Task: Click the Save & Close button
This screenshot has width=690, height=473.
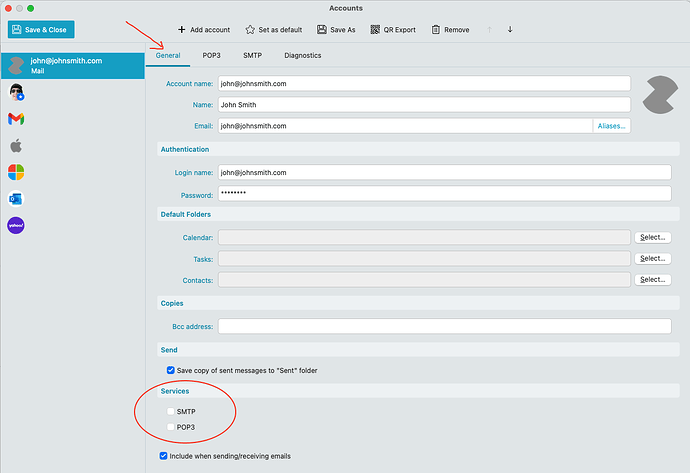Action: pyautogui.click(x=41, y=30)
